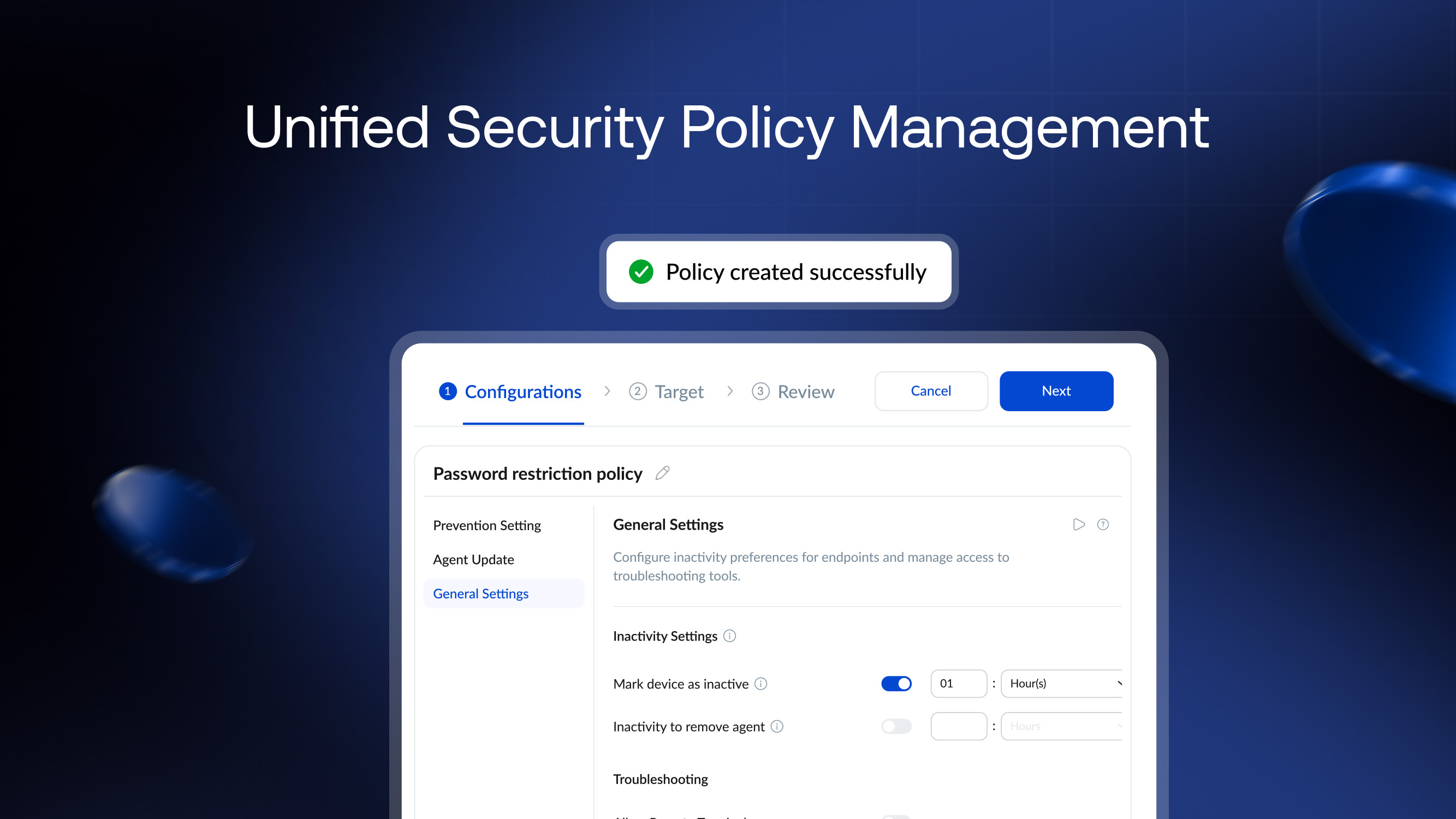Click info icon next to Mark device as inactive
1456x819 pixels.
coord(761,684)
